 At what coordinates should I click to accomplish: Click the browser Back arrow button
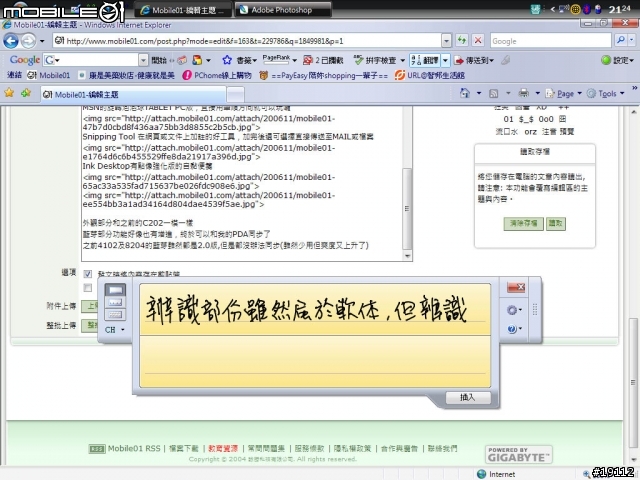[x=11, y=41]
